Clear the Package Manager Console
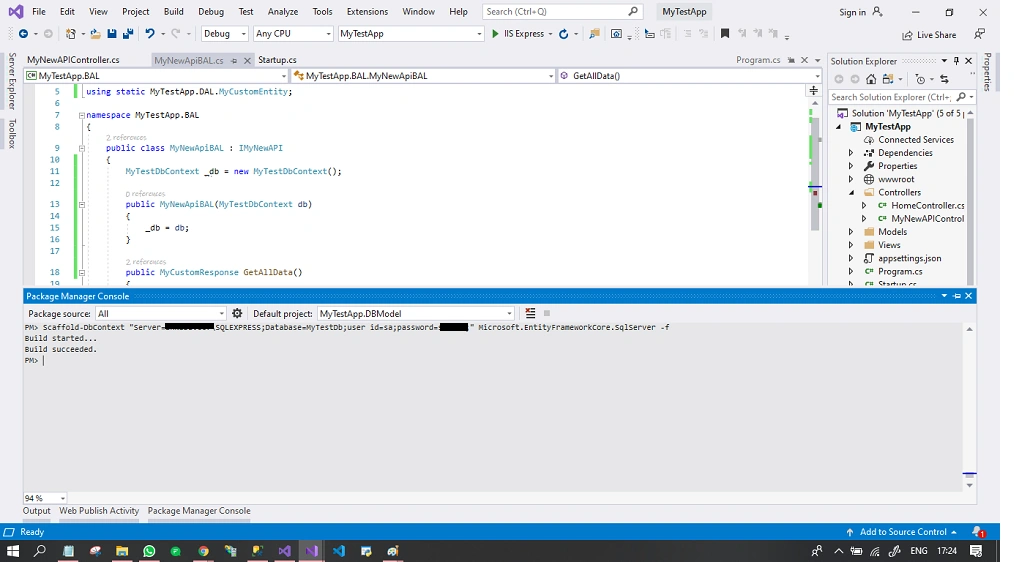Viewport: 1014px width, 562px height. click(530, 313)
